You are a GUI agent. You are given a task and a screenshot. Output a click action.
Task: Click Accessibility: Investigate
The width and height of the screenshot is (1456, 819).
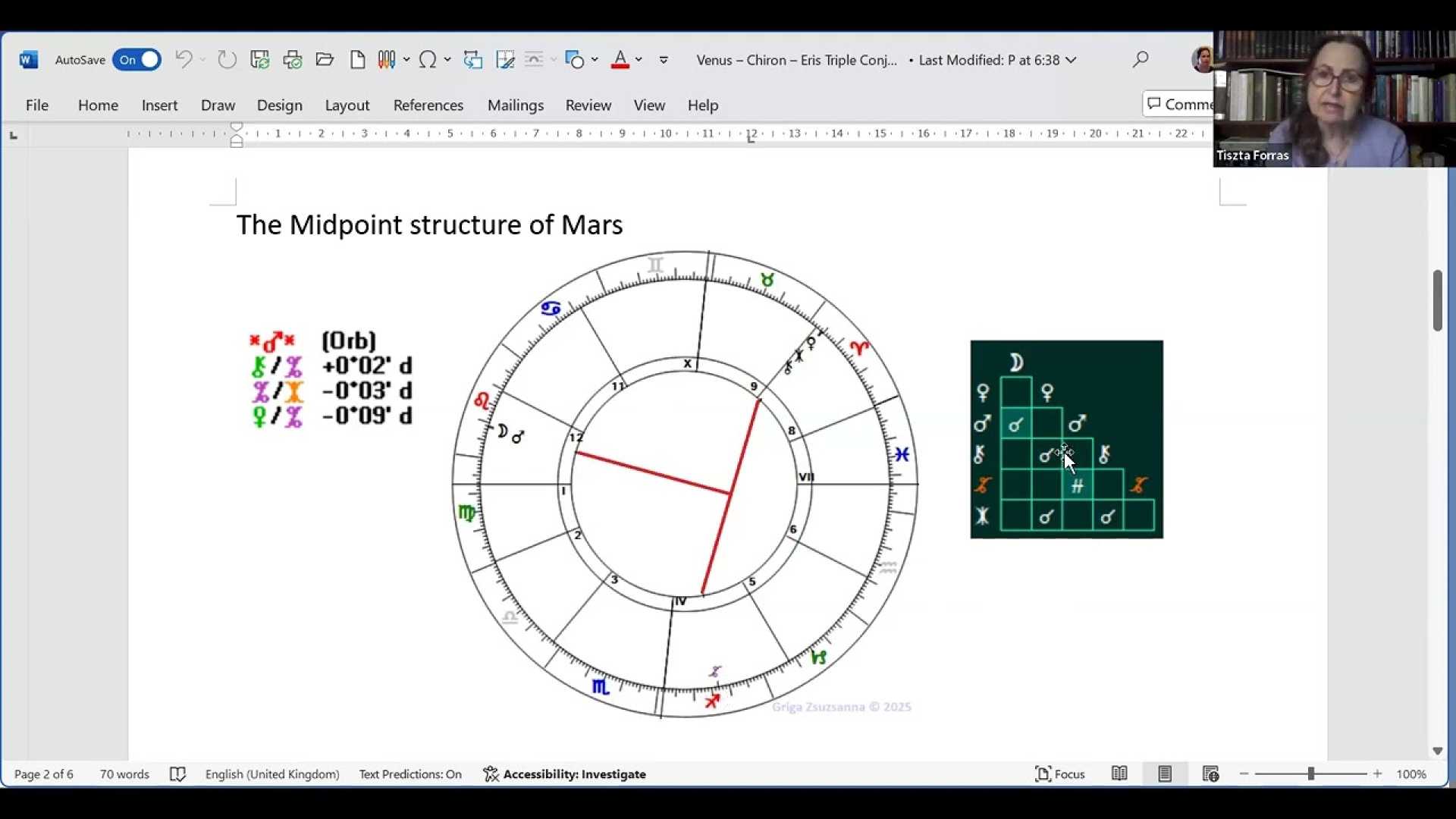pyautogui.click(x=565, y=774)
